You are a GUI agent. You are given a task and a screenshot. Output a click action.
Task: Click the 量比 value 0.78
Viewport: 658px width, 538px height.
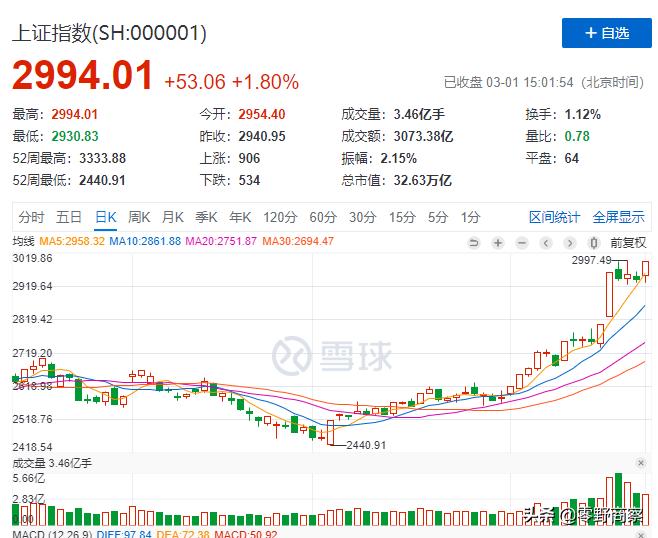pyautogui.click(x=577, y=136)
